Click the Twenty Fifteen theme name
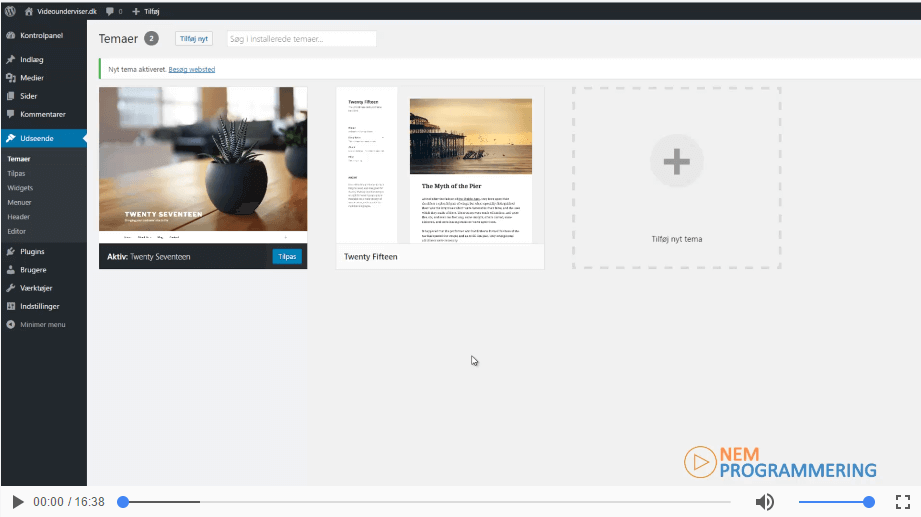 tap(371, 257)
